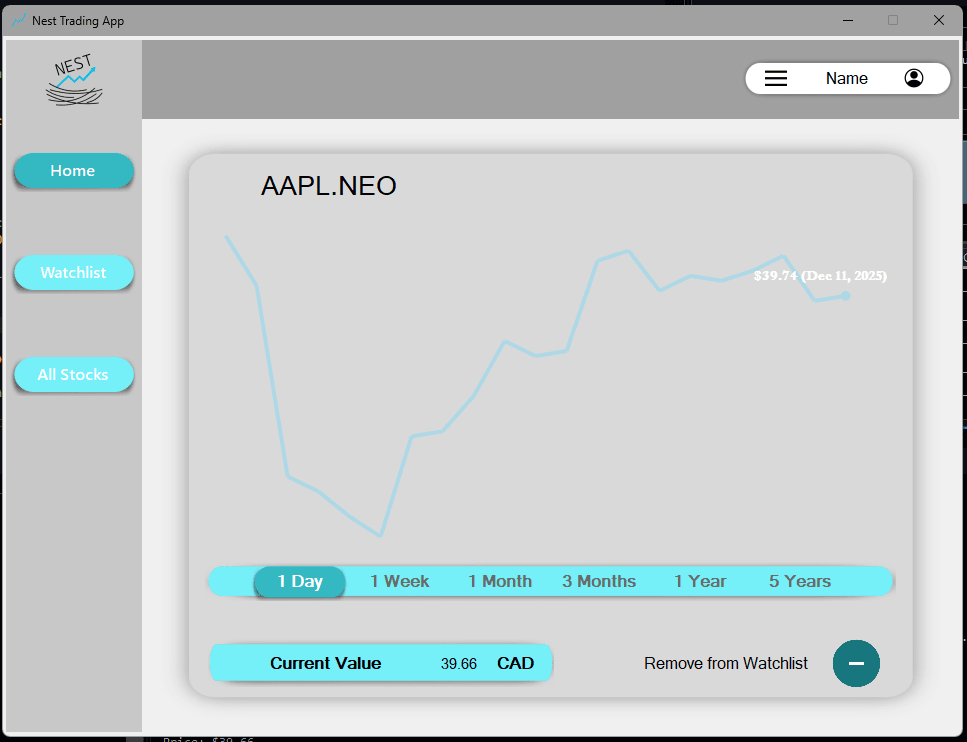Select the 3 Months range
Viewport: 967px width, 742px height.
click(598, 581)
